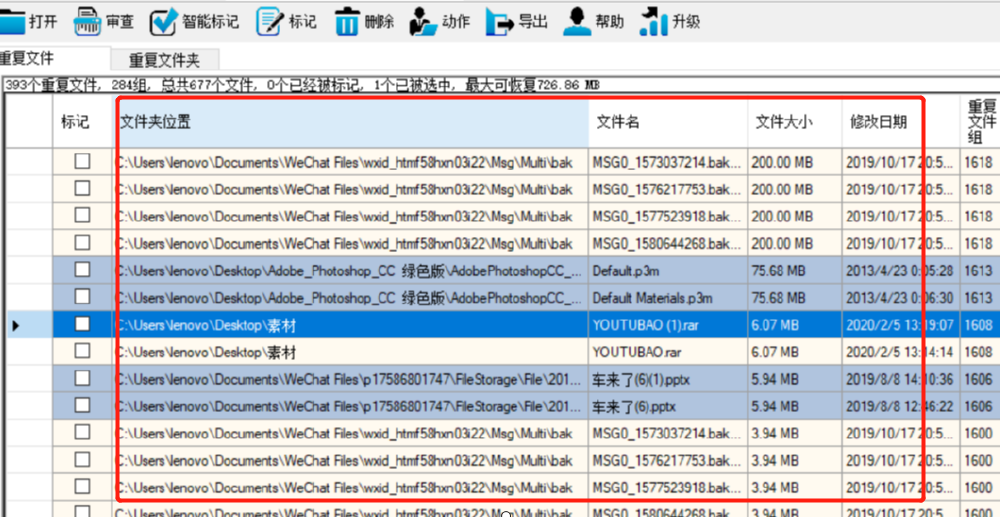The image size is (1000, 517).
Task: Tick checkbox of YOUTUBAO.rar row
Action: pyautogui.click(x=82, y=351)
